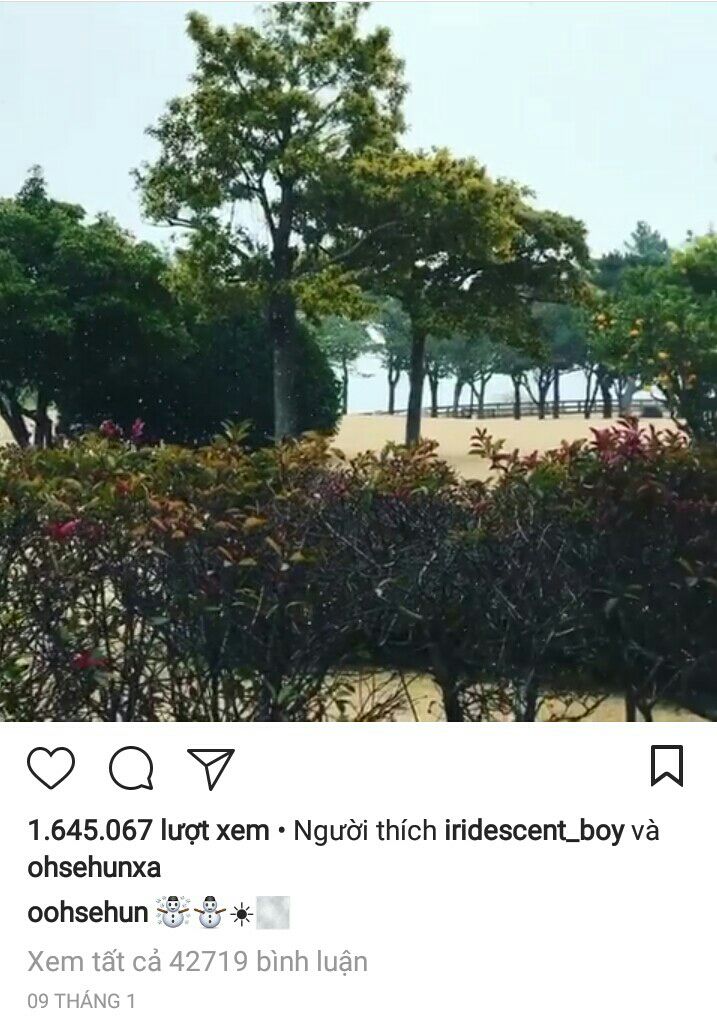Open the 1.645.067 lượt xem view count
Screen dimensions: 717x1024
(x=148, y=831)
